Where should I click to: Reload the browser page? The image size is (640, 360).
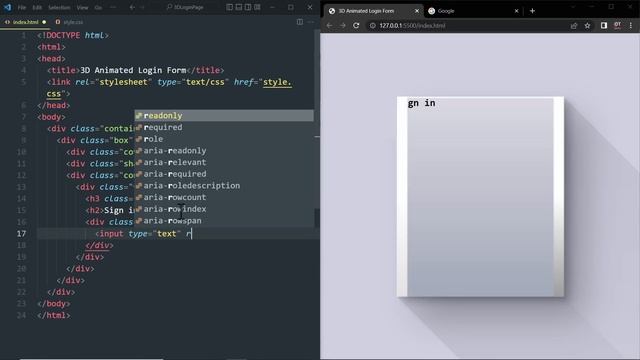[x=356, y=25]
